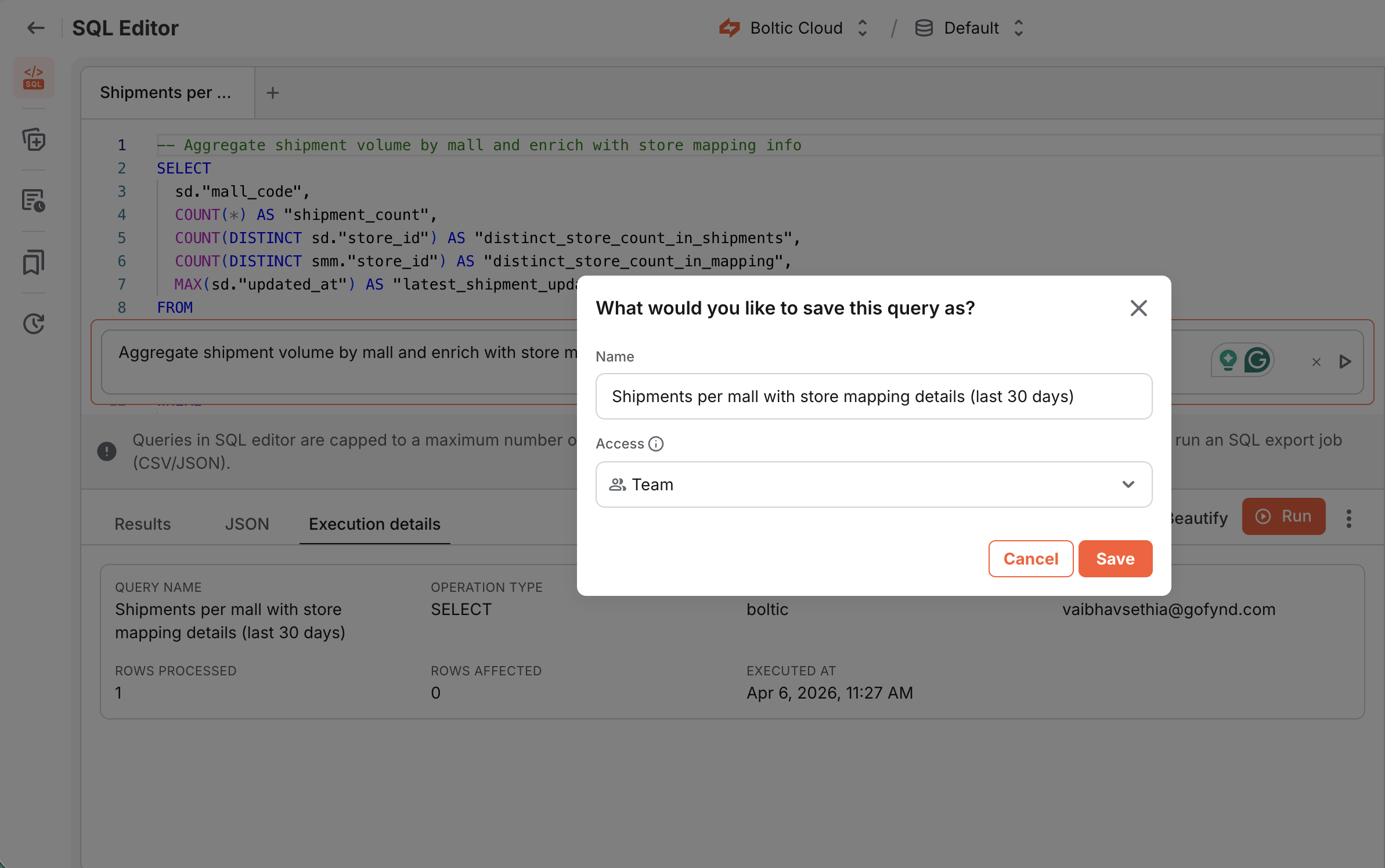Click the info icon beside Access label
1385x868 pixels.
pyautogui.click(x=656, y=444)
